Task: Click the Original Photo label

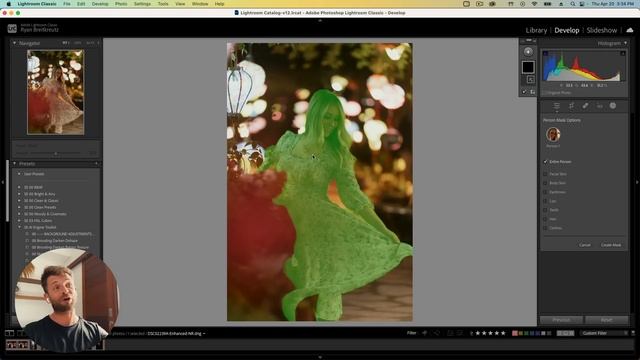Action: 559,93
